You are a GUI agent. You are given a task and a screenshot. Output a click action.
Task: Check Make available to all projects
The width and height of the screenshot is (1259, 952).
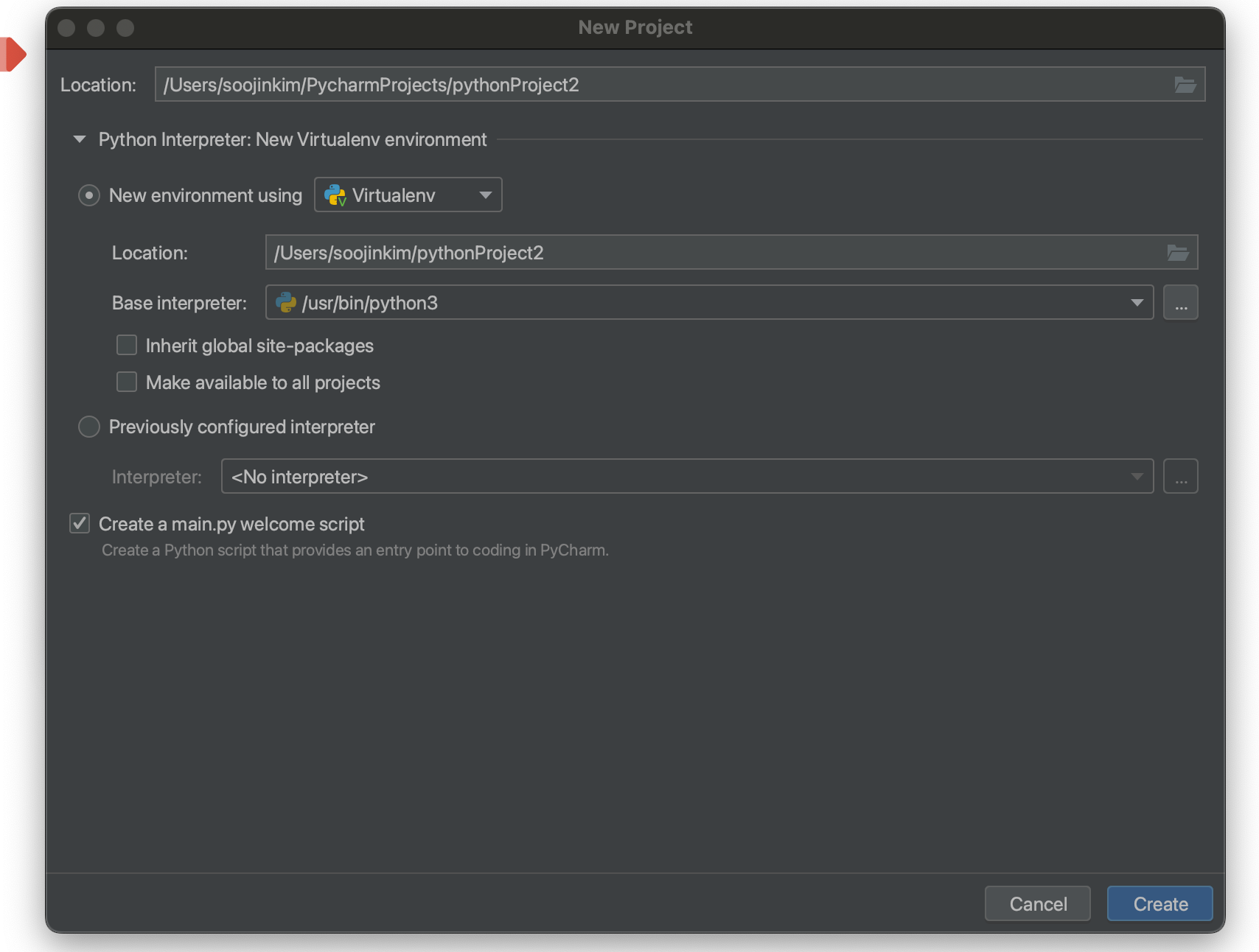127,382
